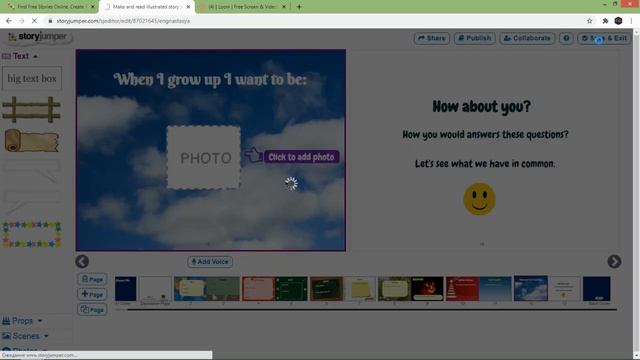
Task: Open the pink bordered page thumbnail
Action: point(258,289)
